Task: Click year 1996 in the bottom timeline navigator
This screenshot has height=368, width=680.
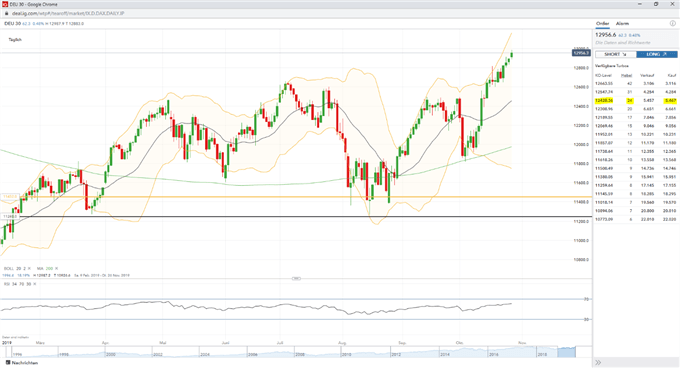Action: coord(16,355)
